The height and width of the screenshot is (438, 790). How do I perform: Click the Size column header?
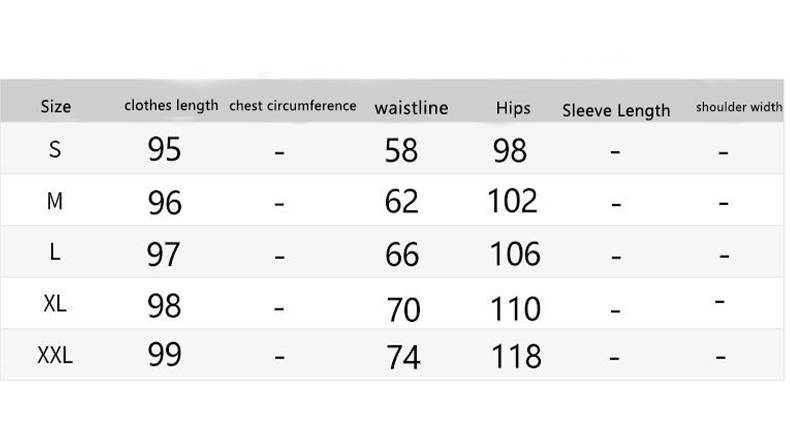pyautogui.click(x=55, y=107)
